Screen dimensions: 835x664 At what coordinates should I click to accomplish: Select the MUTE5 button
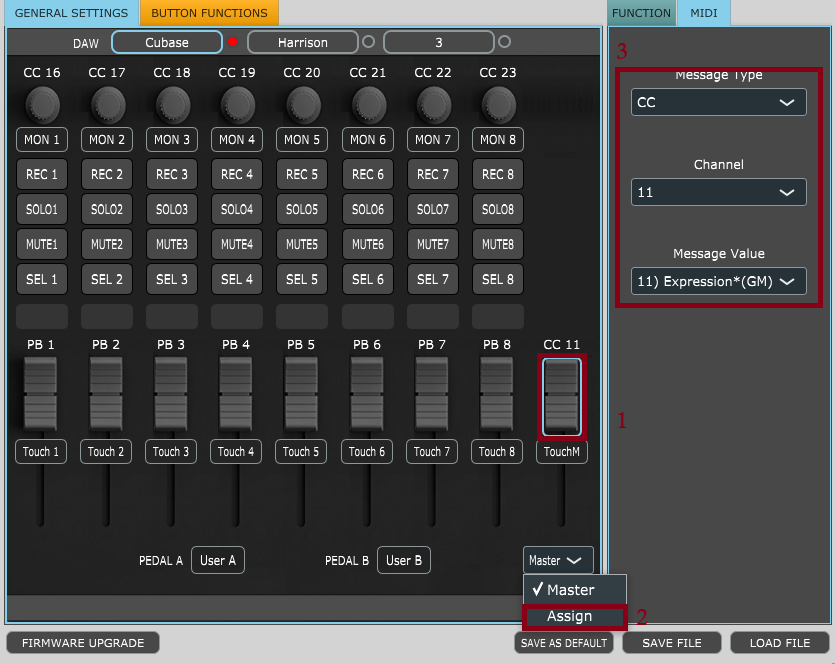(301, 244)
